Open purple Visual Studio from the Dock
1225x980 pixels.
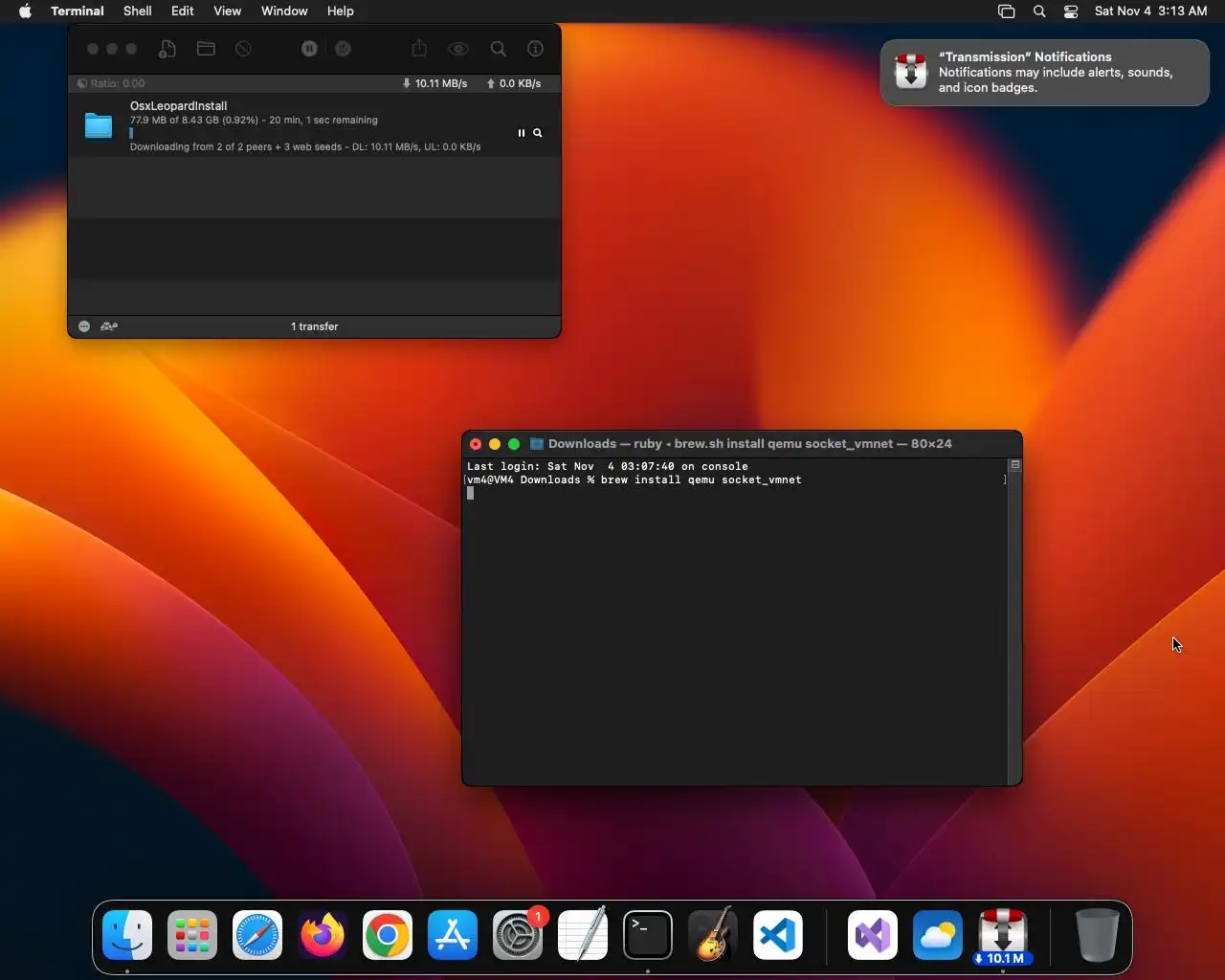coord(873,935)
